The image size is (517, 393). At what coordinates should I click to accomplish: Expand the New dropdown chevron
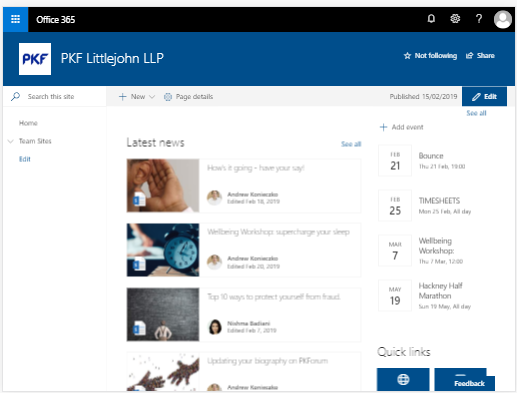click(152, 97)
